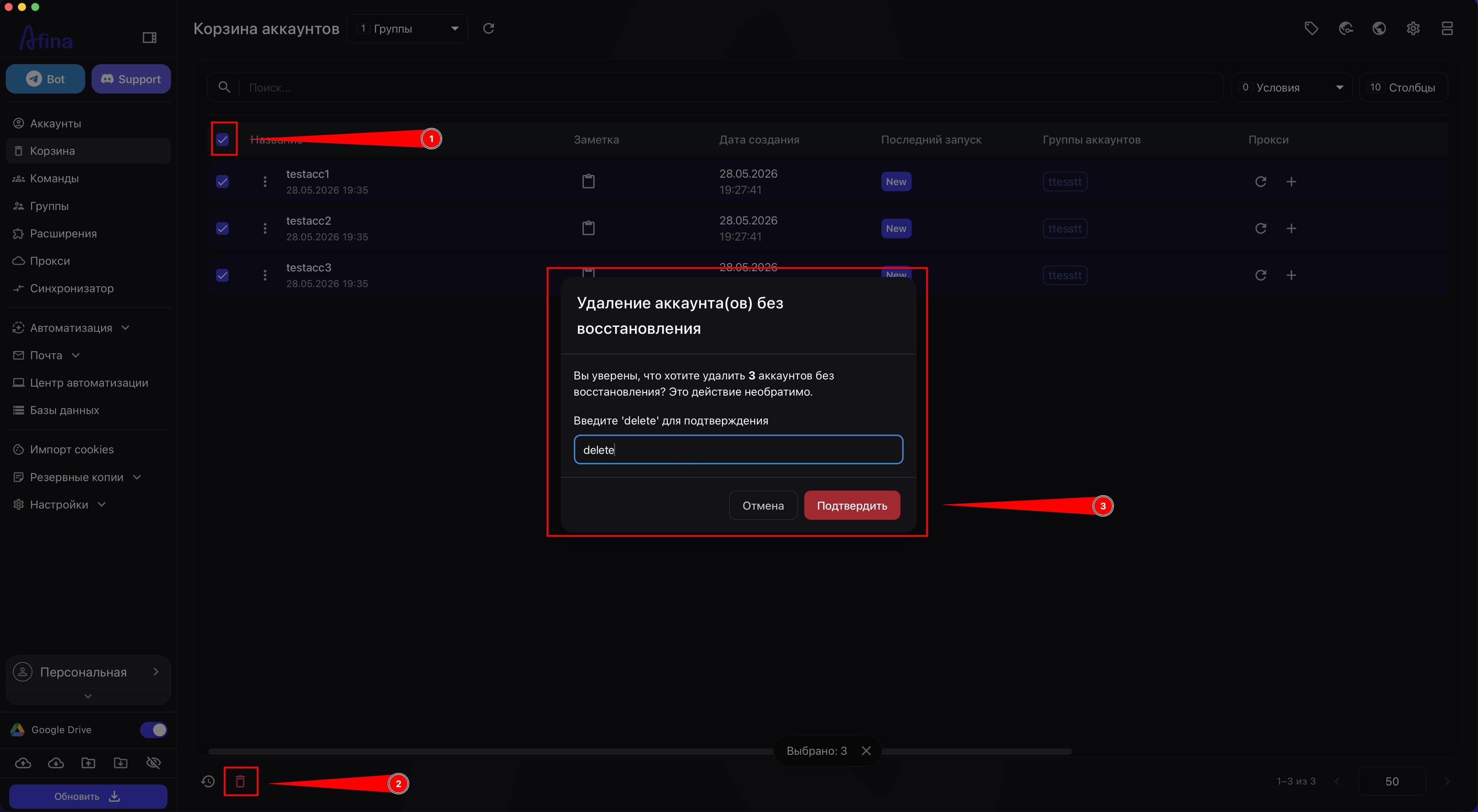Refresh proxy for testacc1

(x=1261, y=182)
